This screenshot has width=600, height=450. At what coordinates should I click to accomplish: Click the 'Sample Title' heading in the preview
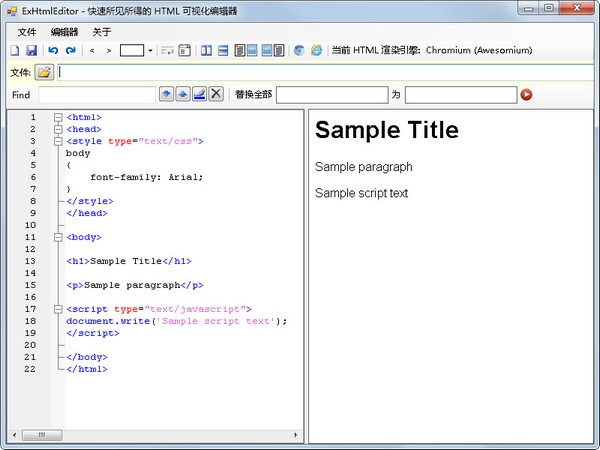point(386,130)
